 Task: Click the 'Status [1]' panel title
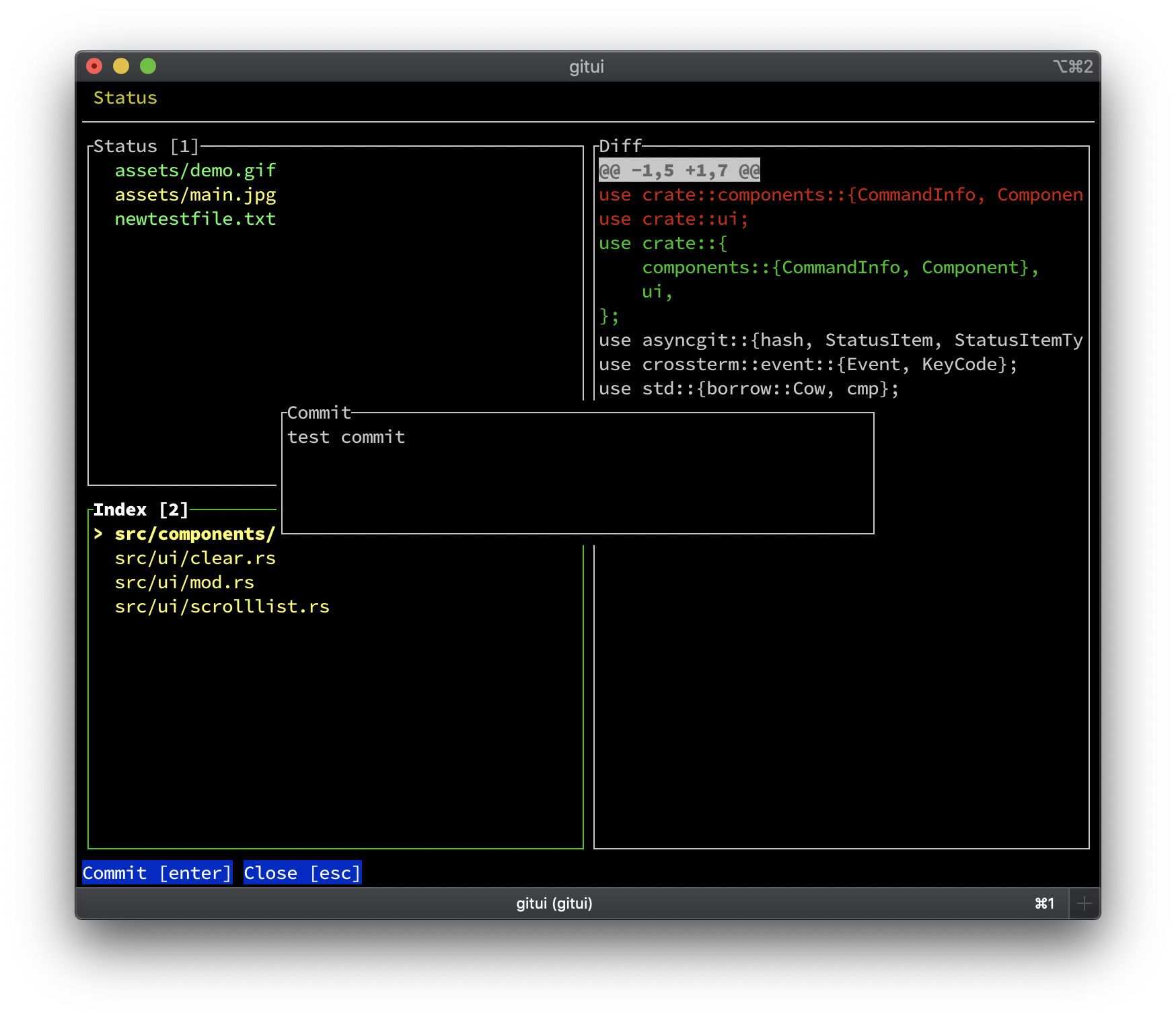pos(147,146)
